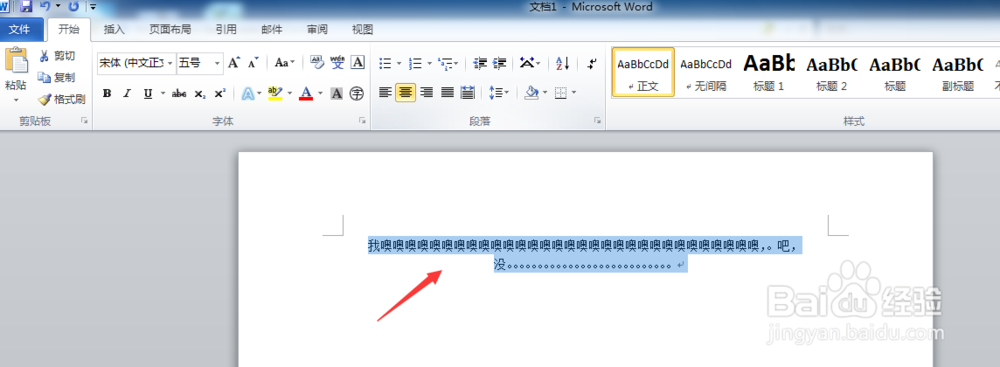
Task: Align text left
Action: pos(385,93)
